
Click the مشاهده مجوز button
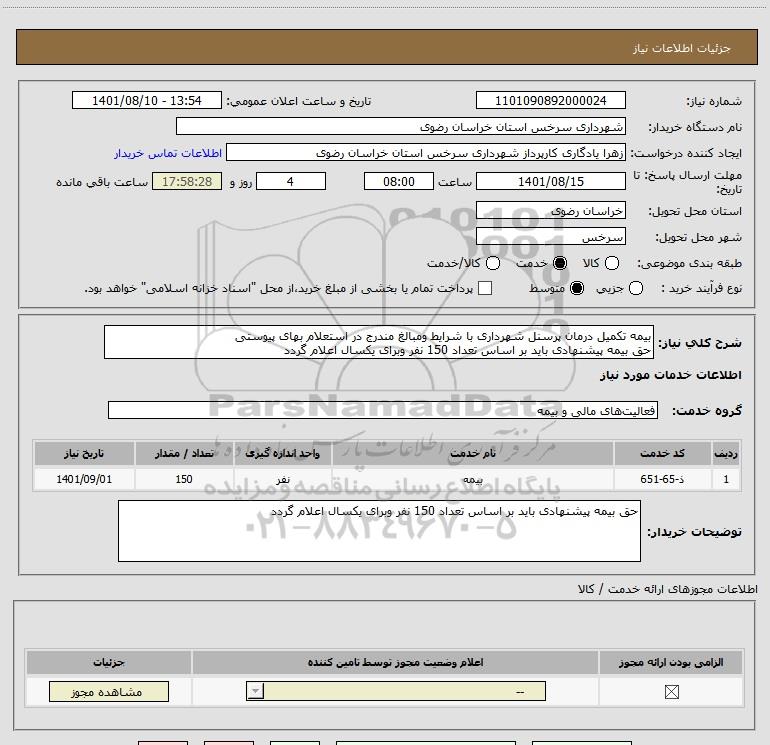(109, 691)
